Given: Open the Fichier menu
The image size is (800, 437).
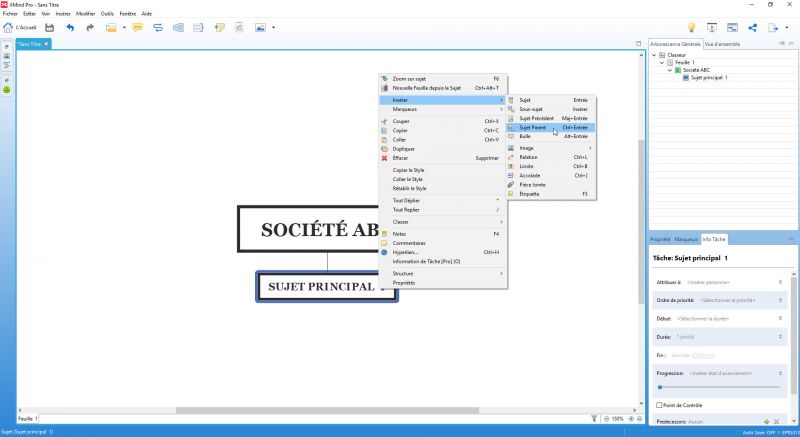Looking at the screenshot, I should tap(10, 14).
